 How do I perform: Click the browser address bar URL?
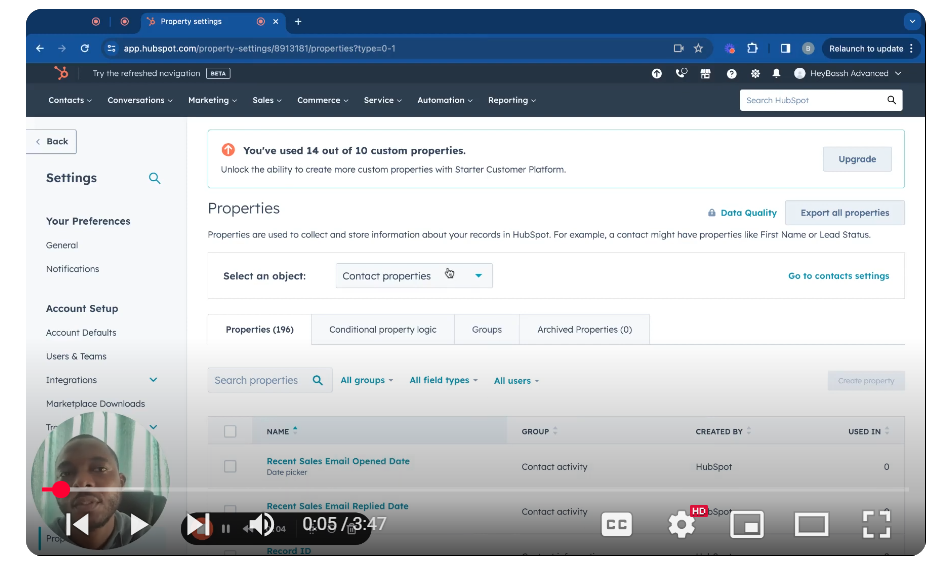[x=259, y=49]
